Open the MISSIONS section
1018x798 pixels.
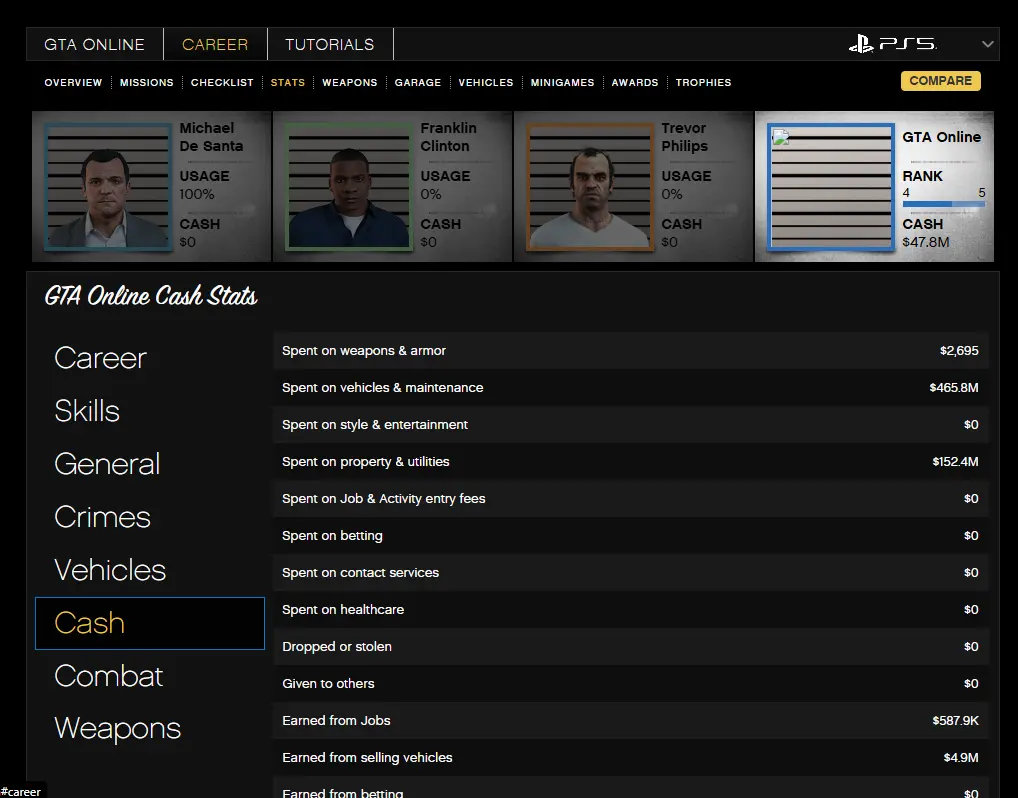tap(147, 82)
